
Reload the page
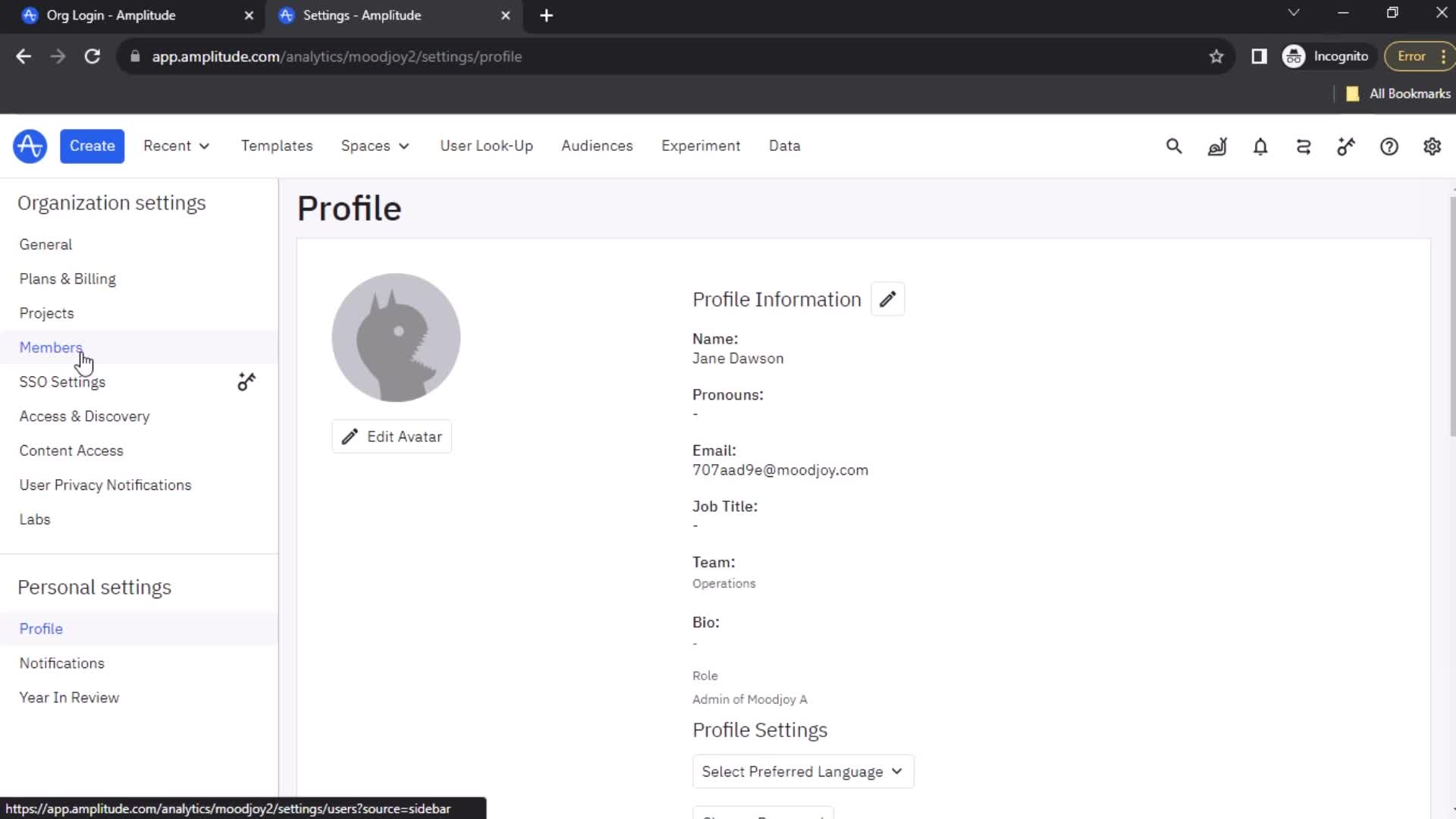[x=93, y=57]
